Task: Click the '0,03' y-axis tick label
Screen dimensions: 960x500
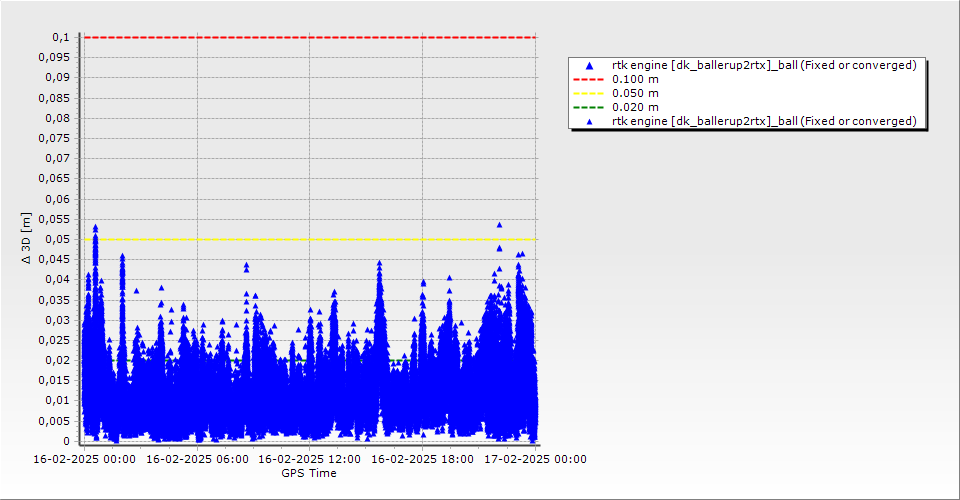Action: tap(58, 320)
